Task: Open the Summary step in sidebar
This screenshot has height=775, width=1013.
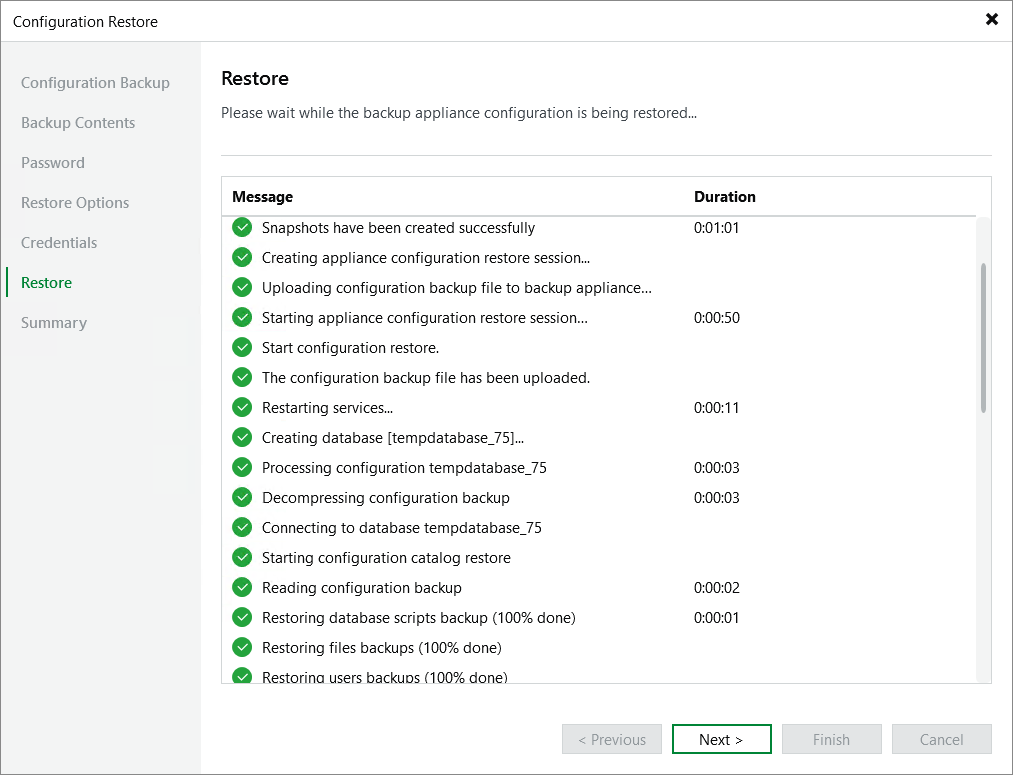Action: coord(54,322)
